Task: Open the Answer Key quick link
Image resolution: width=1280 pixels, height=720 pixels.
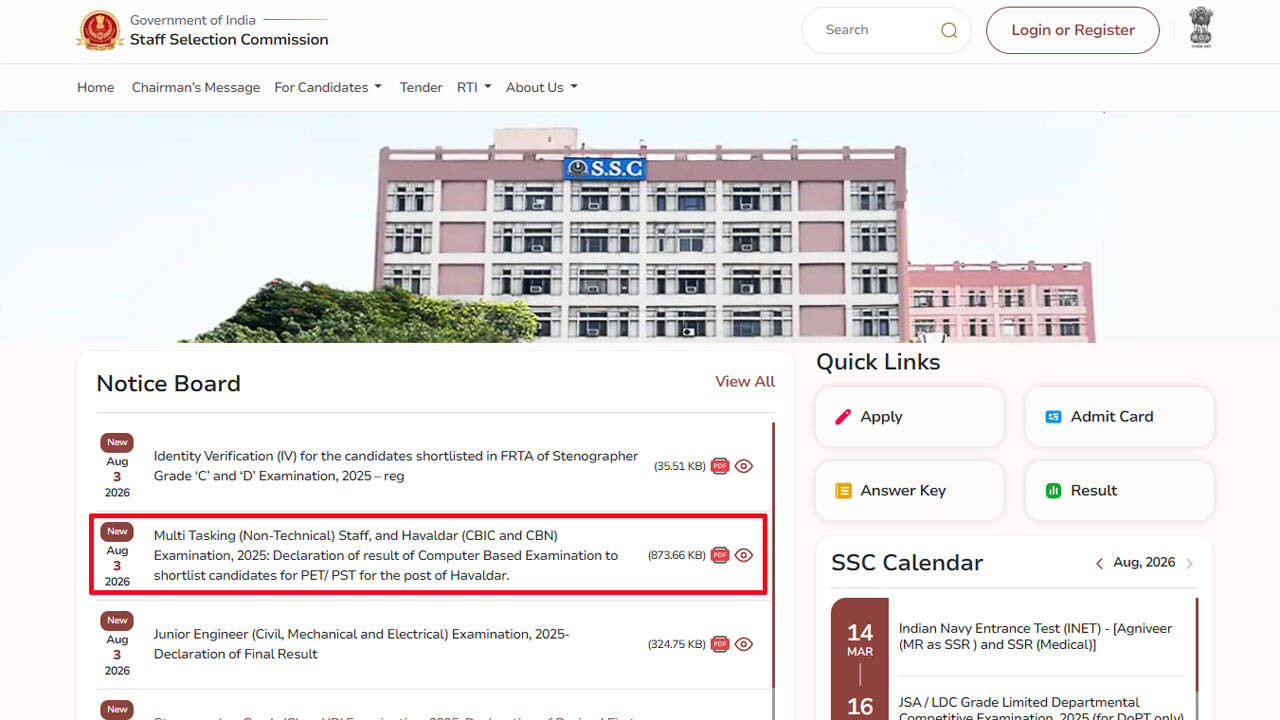Action: [909, 491]
